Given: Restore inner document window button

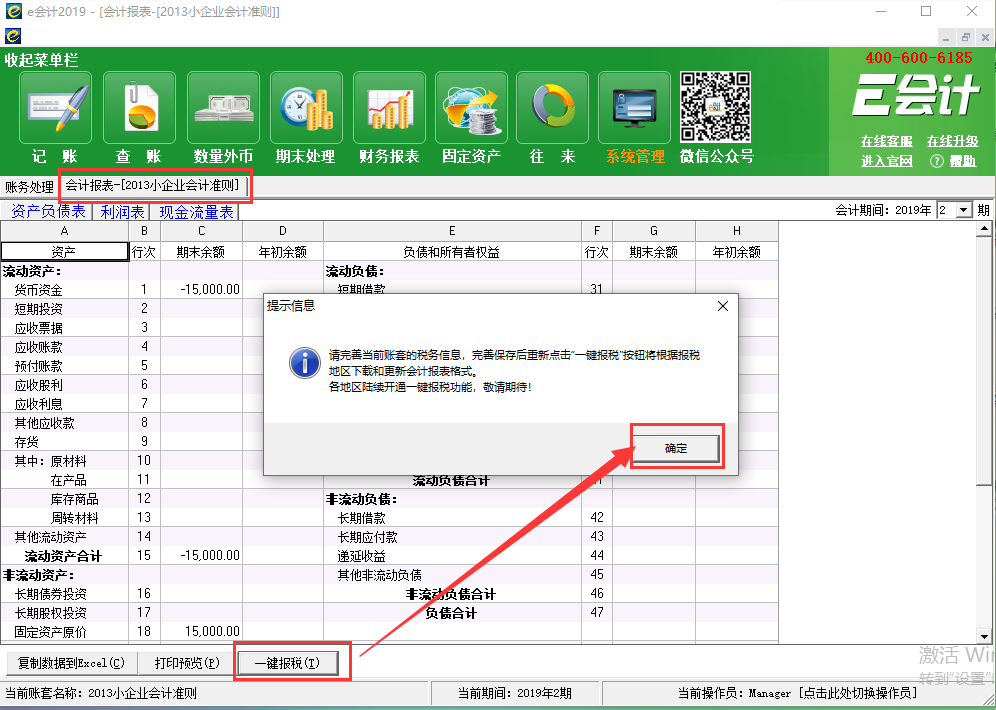Looking at the screenshot, I should (x=966, y=37).
